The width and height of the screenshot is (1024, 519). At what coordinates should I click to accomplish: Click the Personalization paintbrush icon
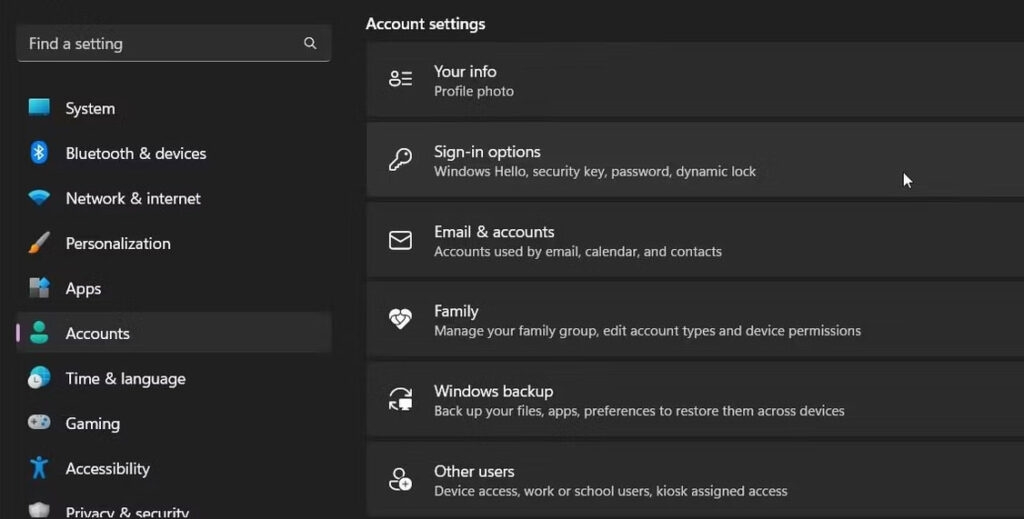(39, 243)
